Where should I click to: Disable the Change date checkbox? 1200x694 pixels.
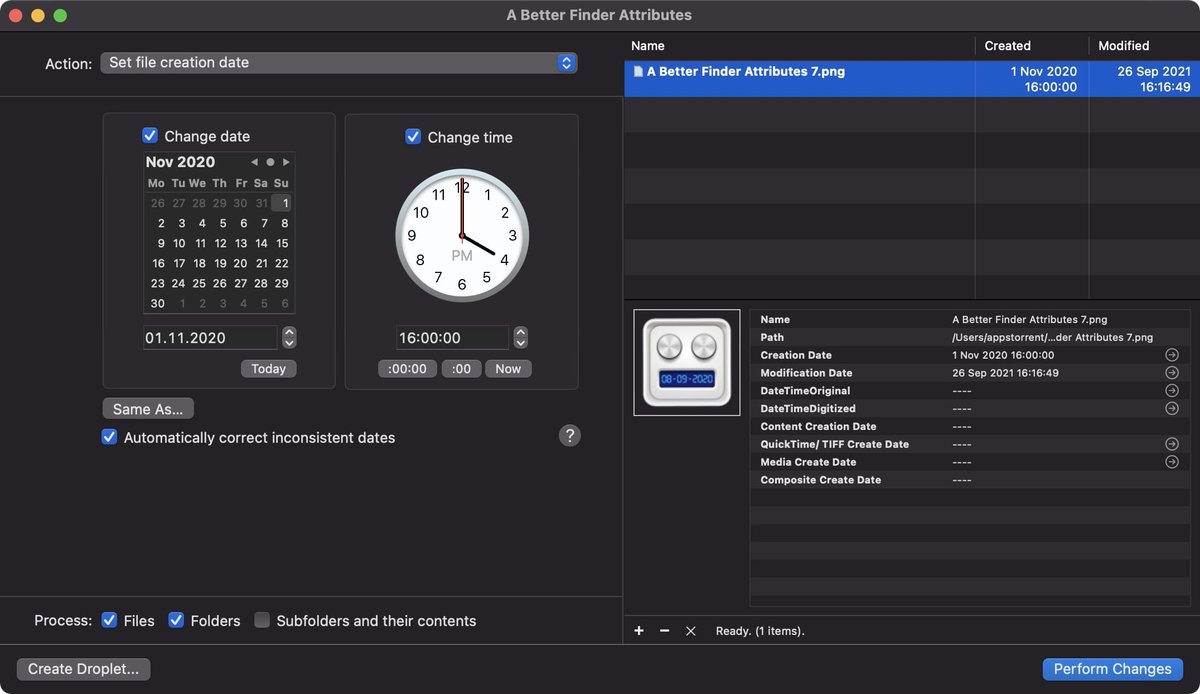click(150, 135)
